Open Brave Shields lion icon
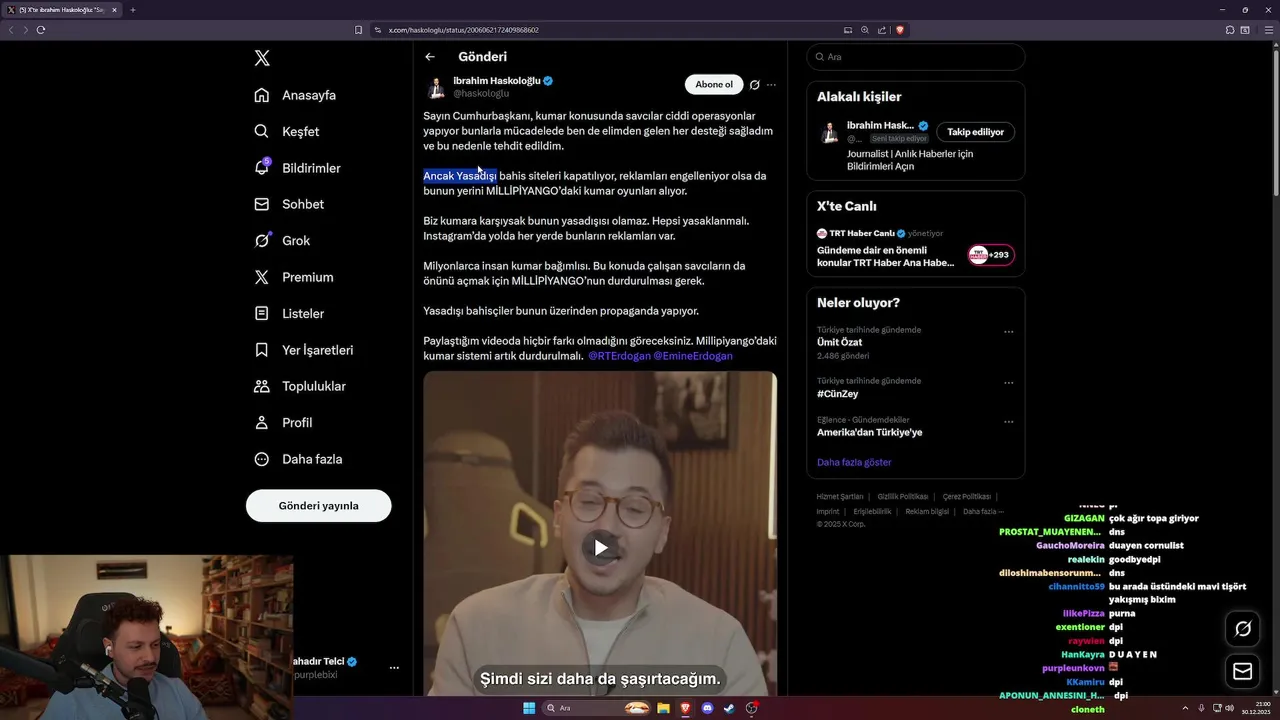 (x=900, y=30)
